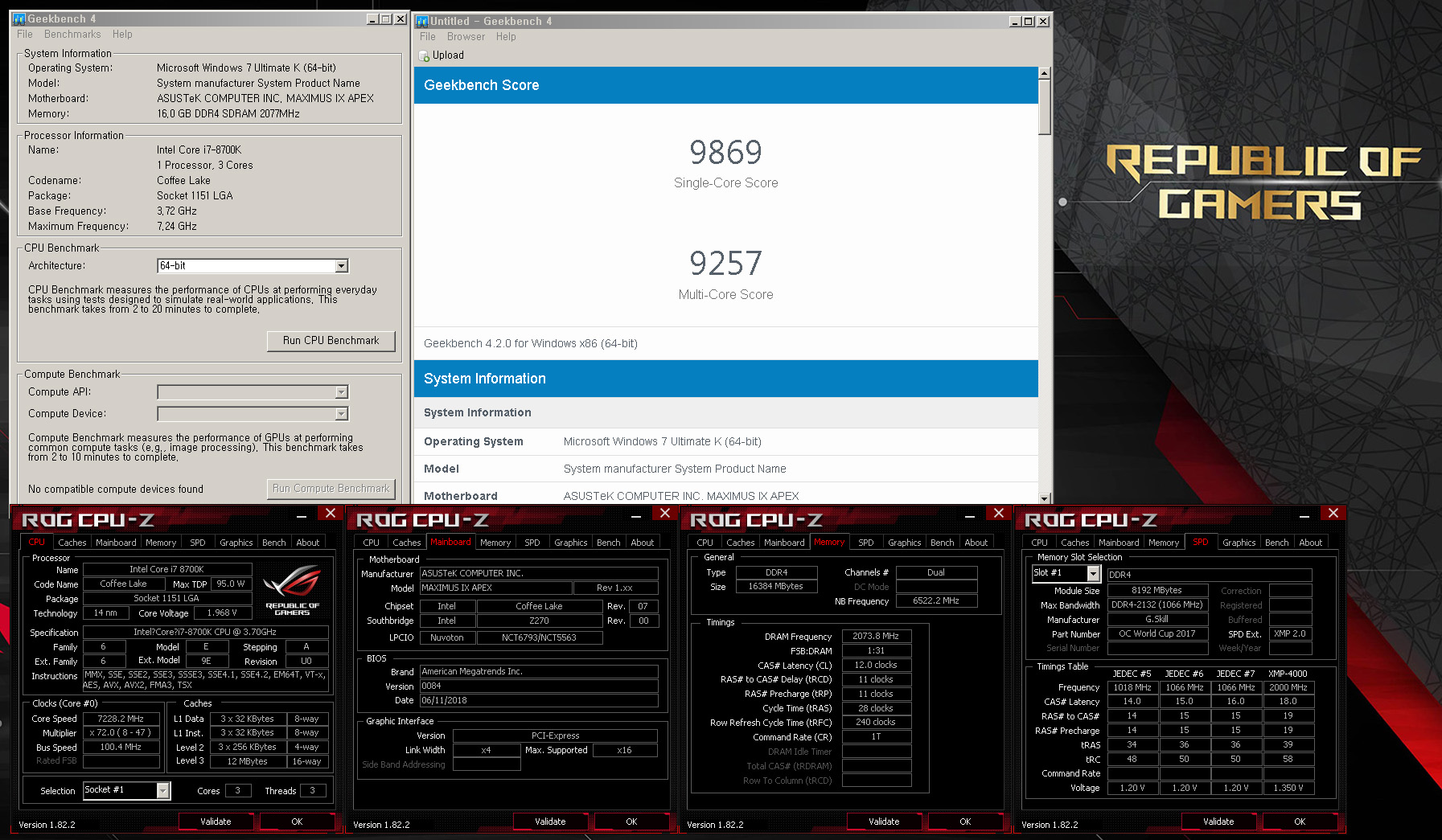Open Socket #1 selection dropdown in CPU-Z
Screen dimensions: 1442x840
tap(163, 791)
